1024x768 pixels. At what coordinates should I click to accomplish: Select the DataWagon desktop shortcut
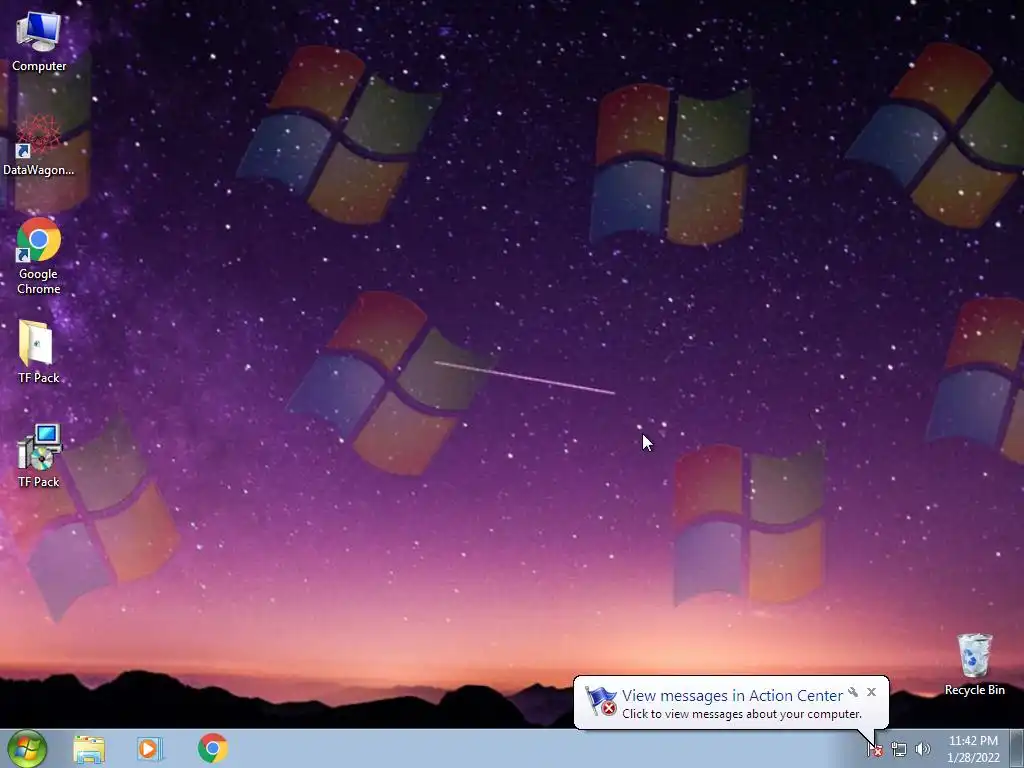(x=39, y=146)
